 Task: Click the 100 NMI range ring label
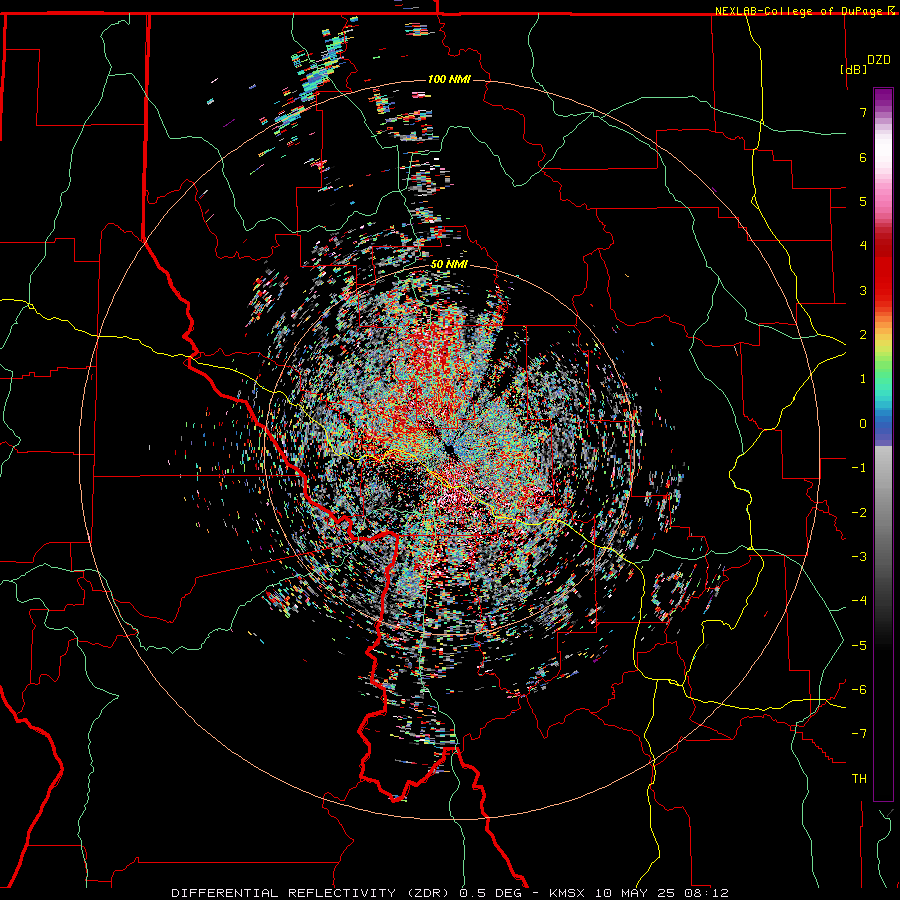(449, 79)
